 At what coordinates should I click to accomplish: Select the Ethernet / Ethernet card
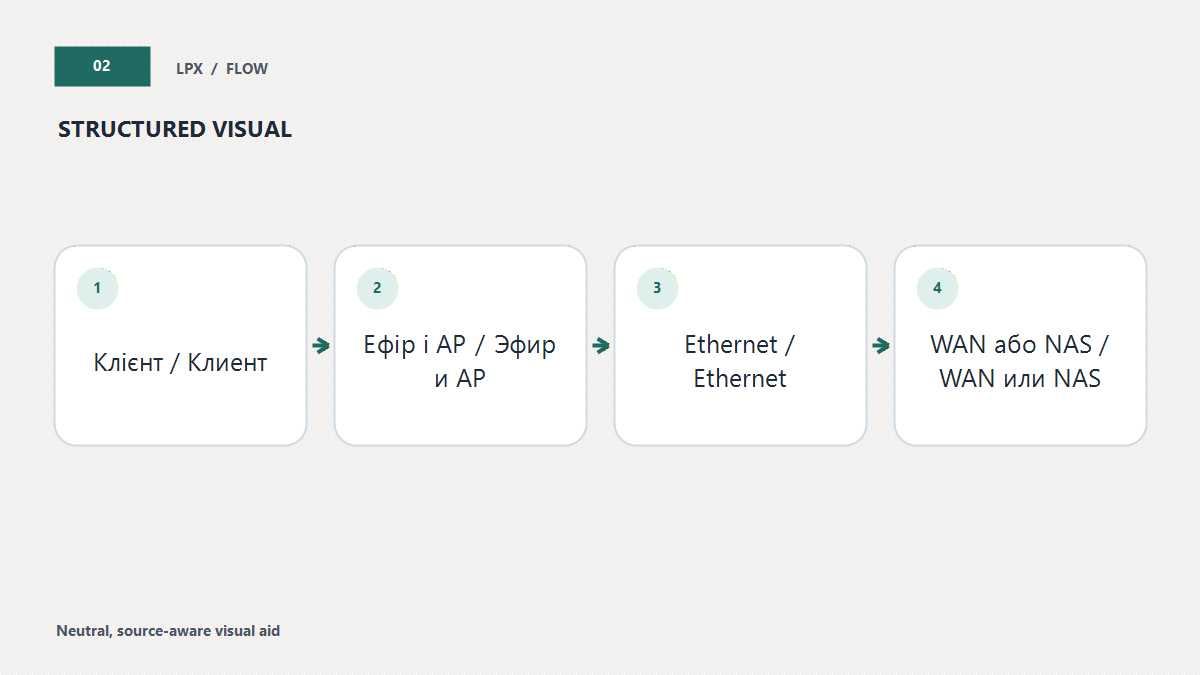click(740, 345)
